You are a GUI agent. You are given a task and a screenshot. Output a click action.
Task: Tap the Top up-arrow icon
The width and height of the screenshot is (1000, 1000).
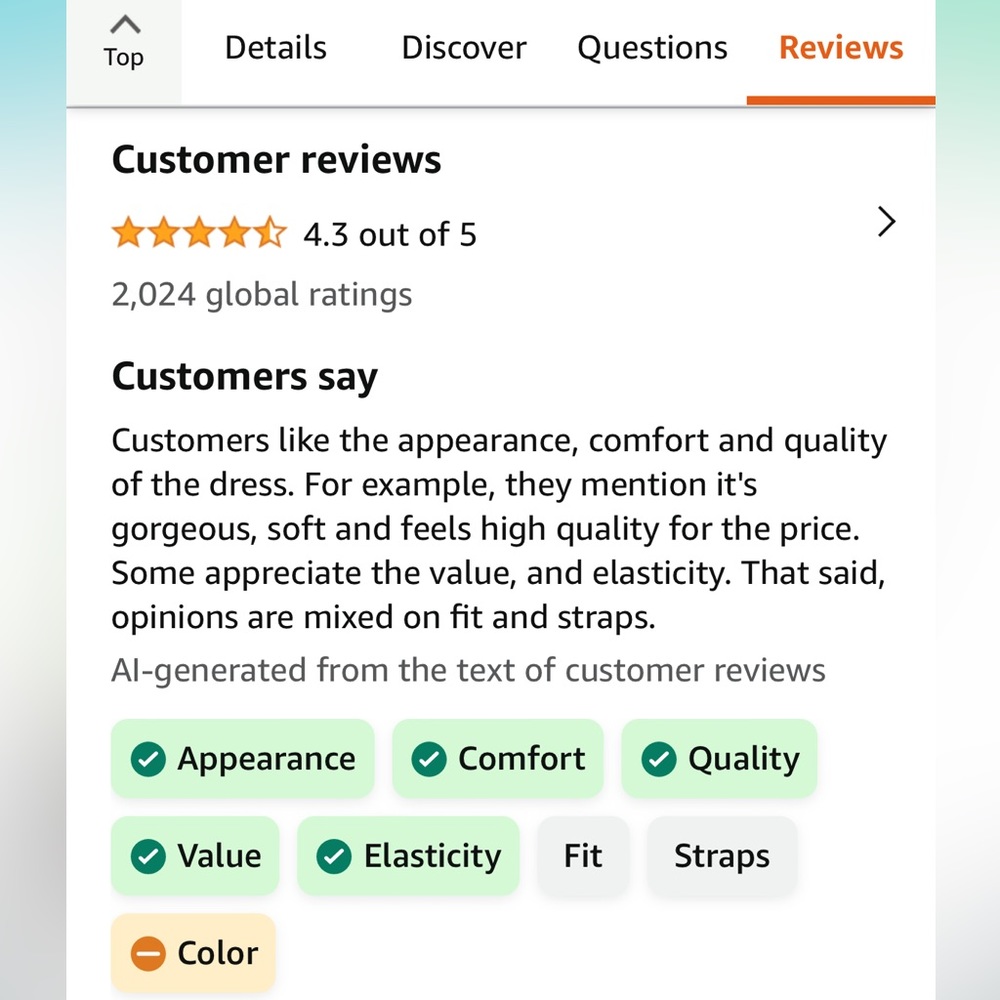pyautogui.click(x=125, y=25)
